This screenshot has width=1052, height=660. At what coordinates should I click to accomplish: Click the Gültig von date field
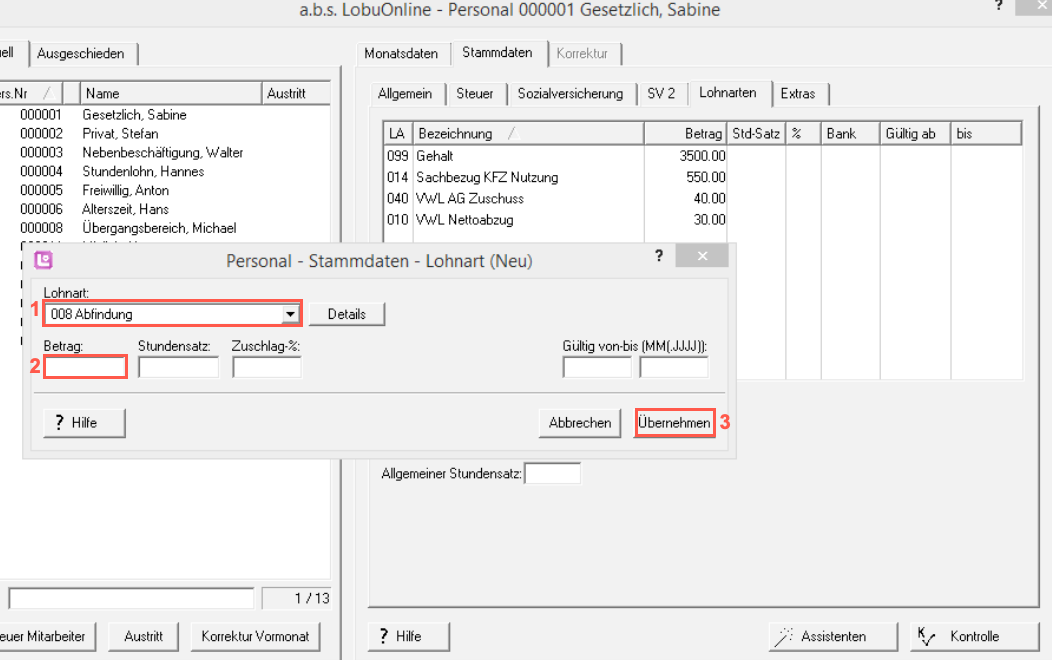pos(597,367)
